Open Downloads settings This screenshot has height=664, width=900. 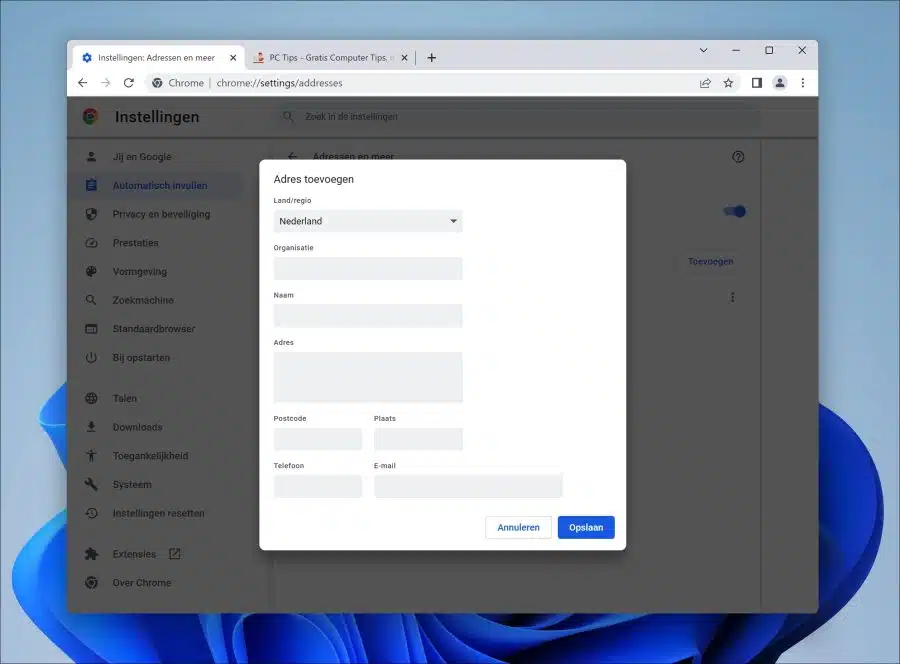138,427
